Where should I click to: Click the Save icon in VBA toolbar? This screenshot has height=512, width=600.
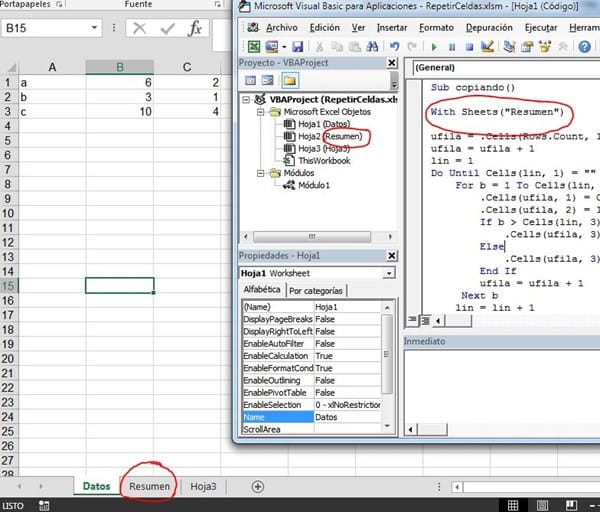click(x=297, y=46)
